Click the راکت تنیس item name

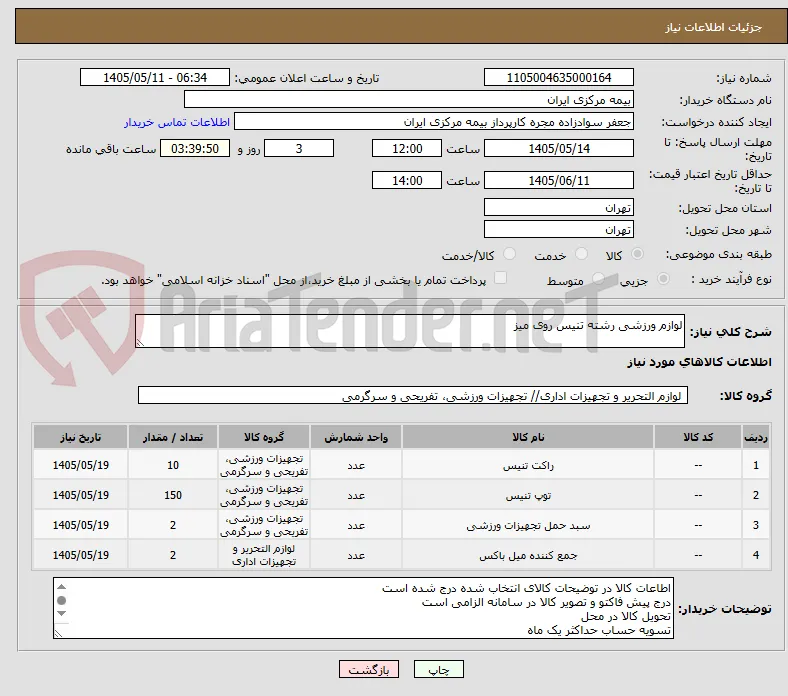click(x=528, y=466)
